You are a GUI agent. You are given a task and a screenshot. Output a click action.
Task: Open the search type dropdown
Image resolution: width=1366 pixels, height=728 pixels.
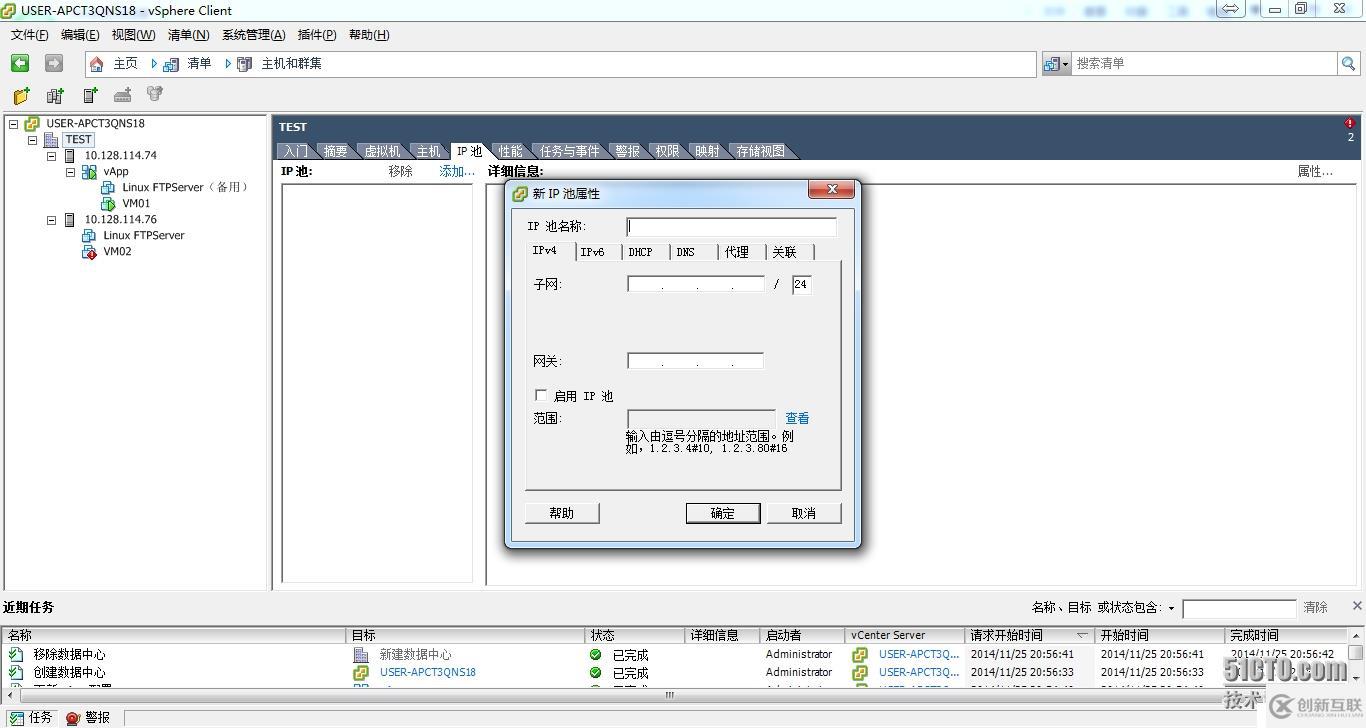pos(1057,64)
